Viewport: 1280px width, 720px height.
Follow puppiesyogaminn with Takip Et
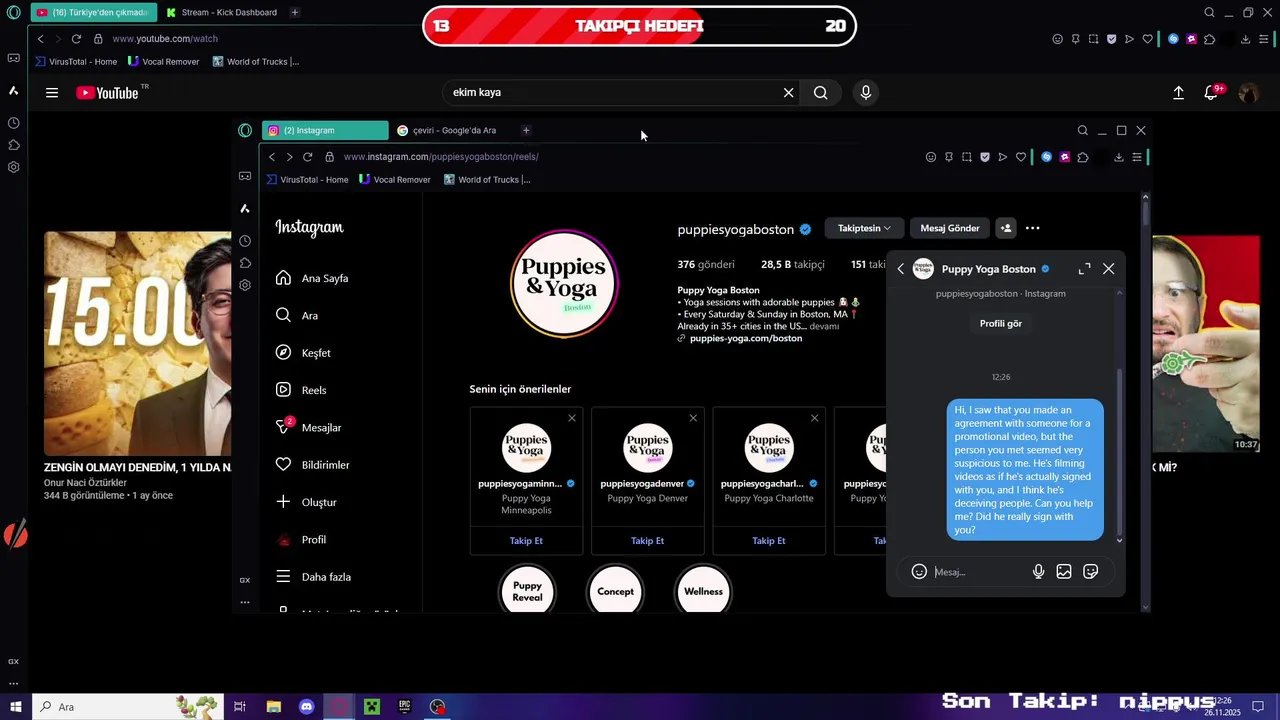(526, 541)
